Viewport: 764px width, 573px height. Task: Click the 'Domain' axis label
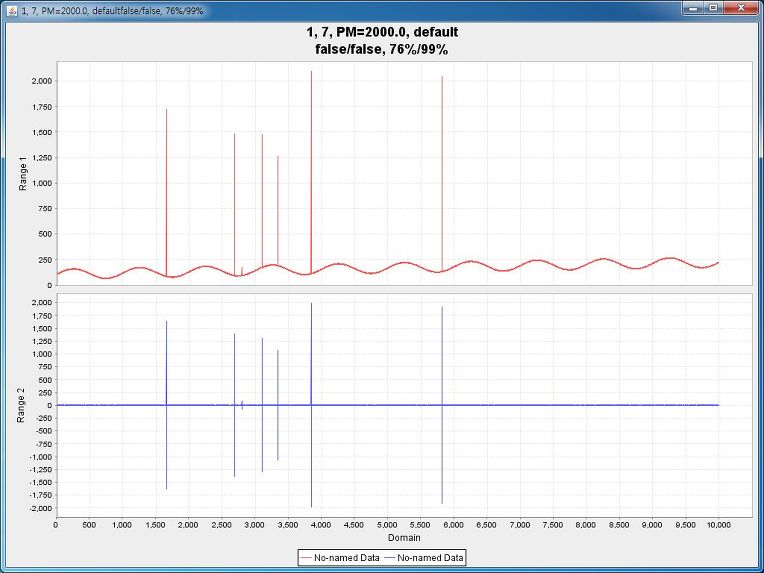404,538
